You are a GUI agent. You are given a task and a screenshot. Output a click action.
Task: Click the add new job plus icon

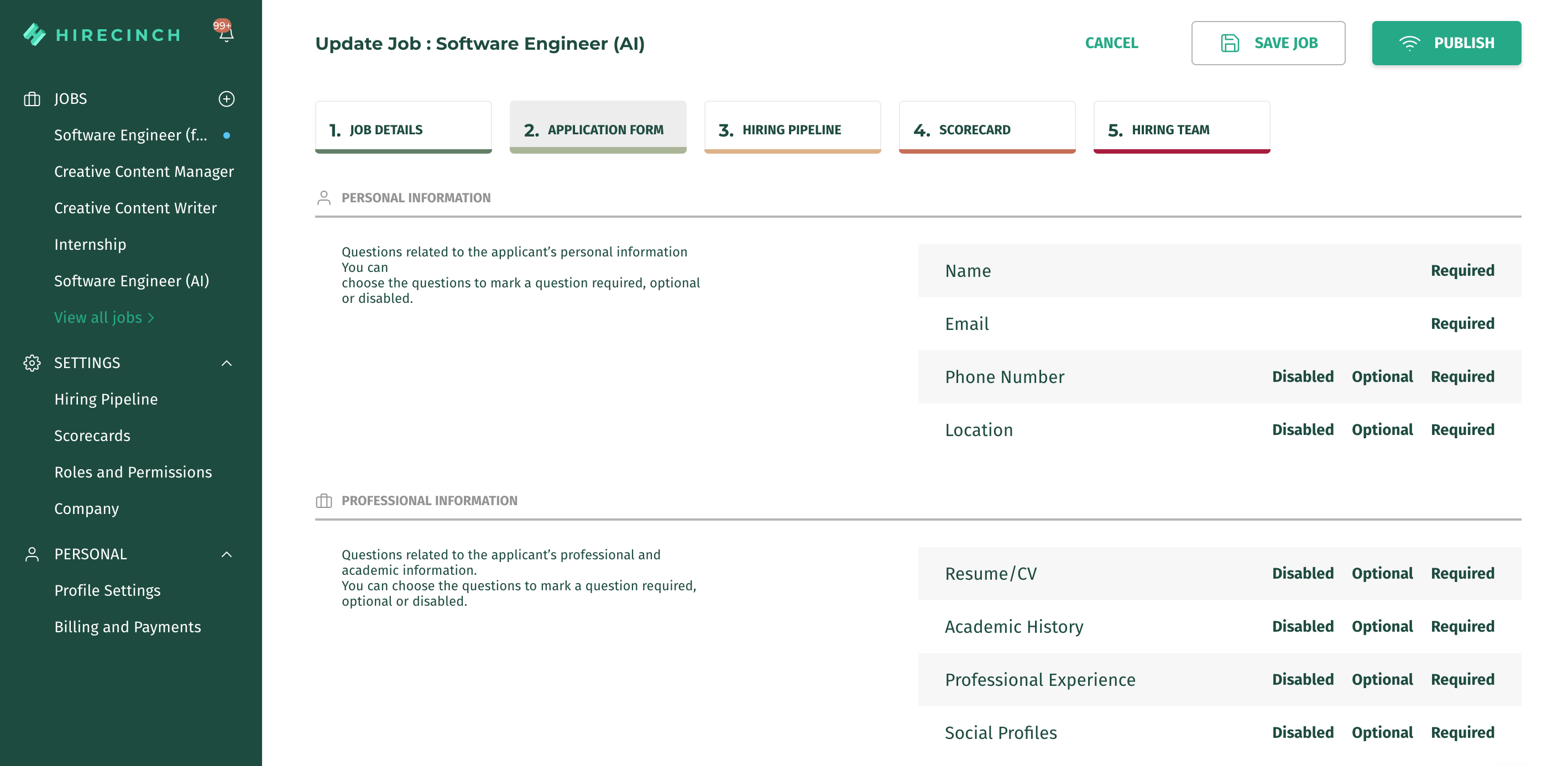[227, 98]
